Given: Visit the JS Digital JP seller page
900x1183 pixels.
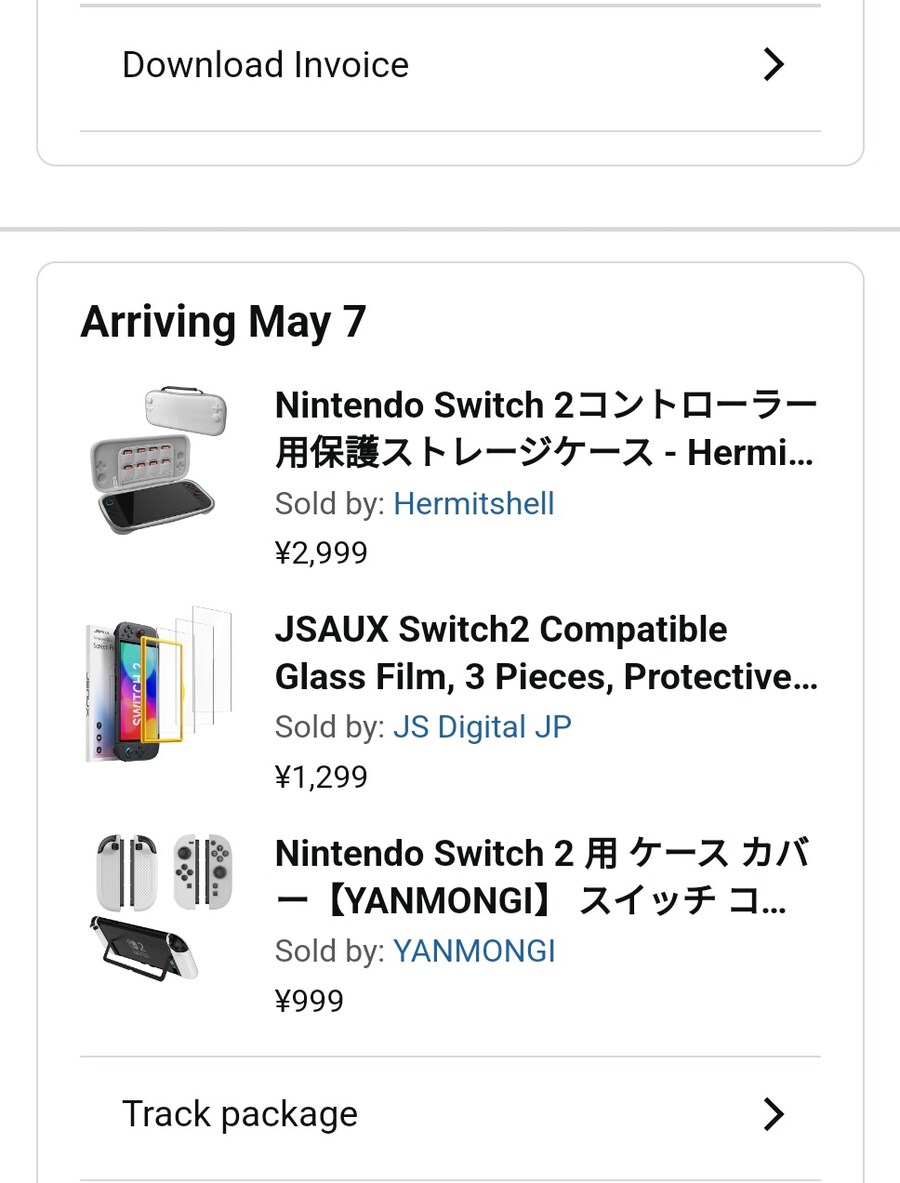Looking at the screenshot, I should coord(481,727).
